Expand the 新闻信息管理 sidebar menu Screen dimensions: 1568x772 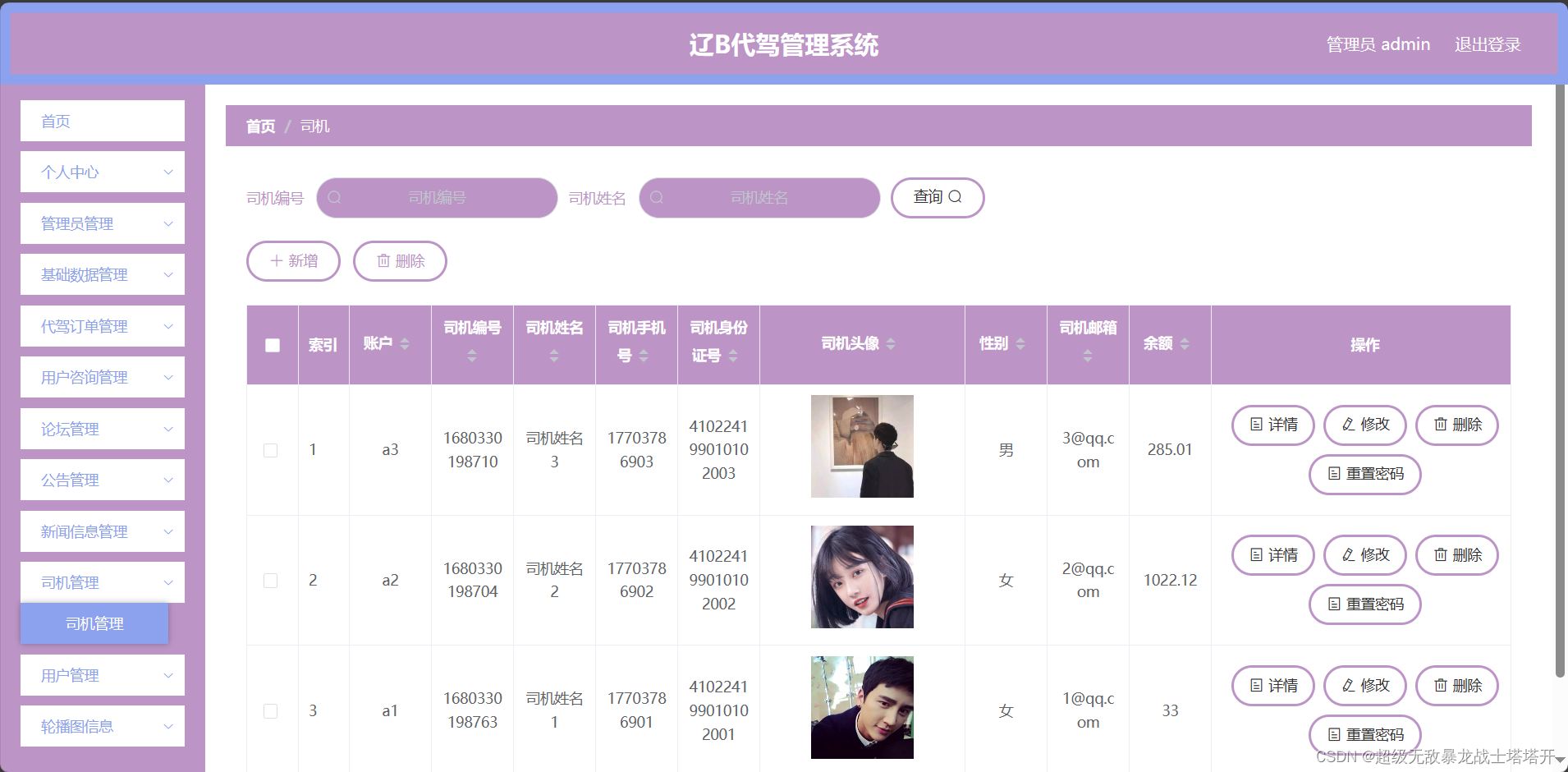click(103, 531)
